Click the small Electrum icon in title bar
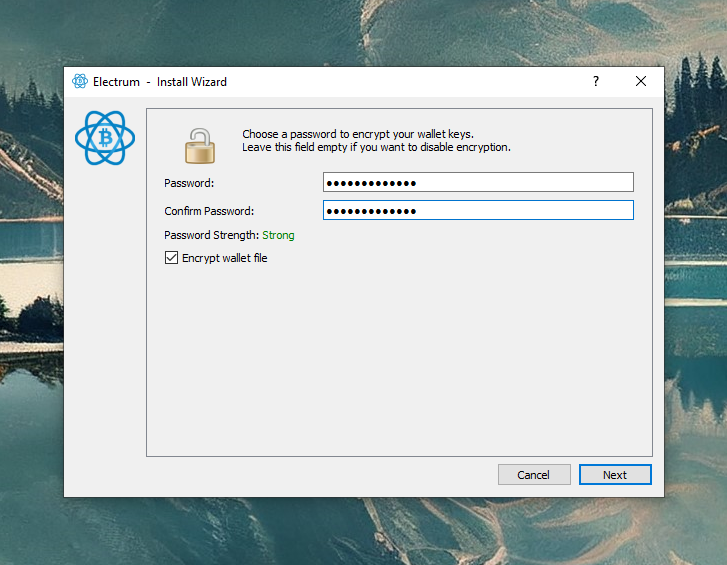This screenshot has width=727, height=565. [x=80, y=81]
